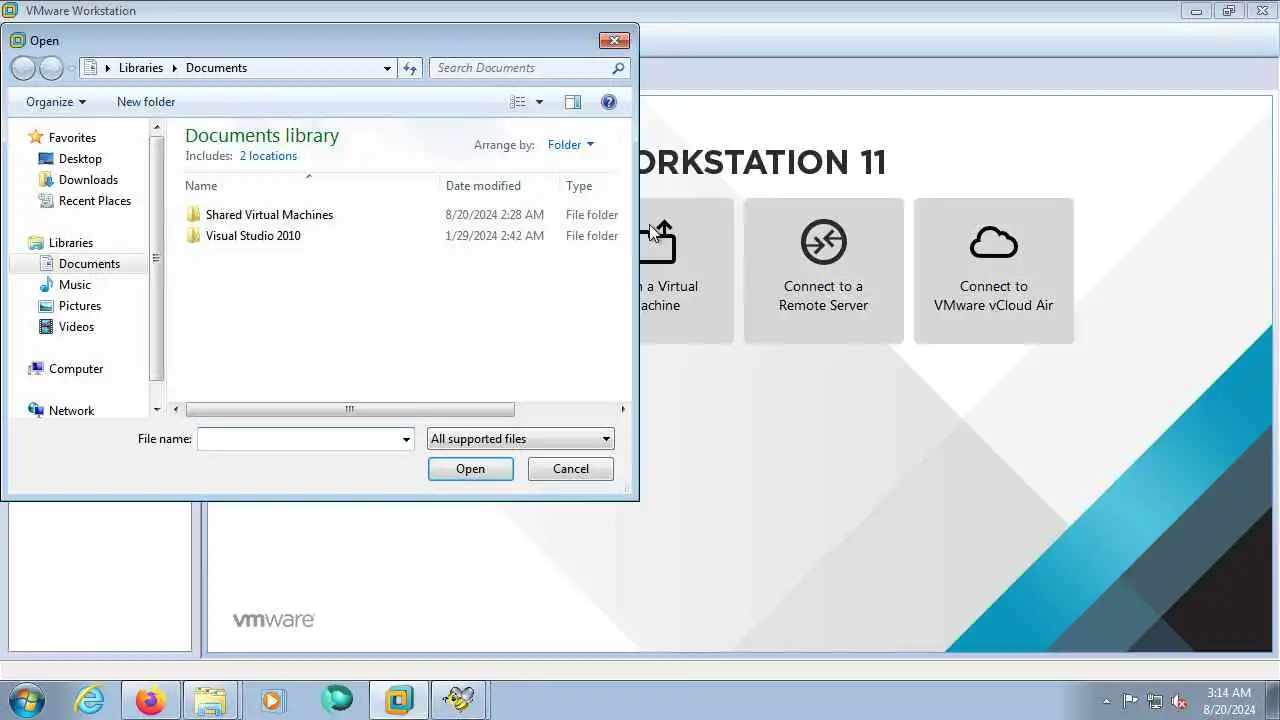
Task: Select Pictures library in navigation pane
Action: (80, 306)
